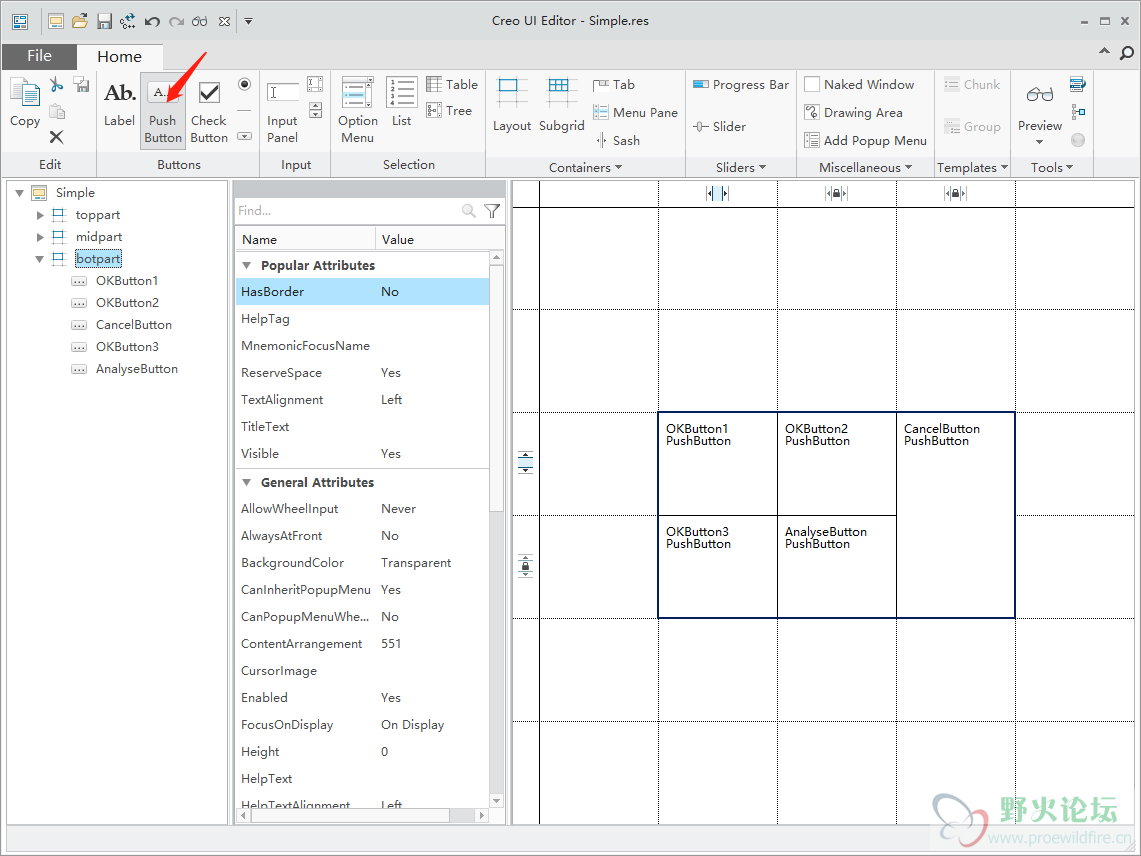Click the Find search field

[348, 211]
